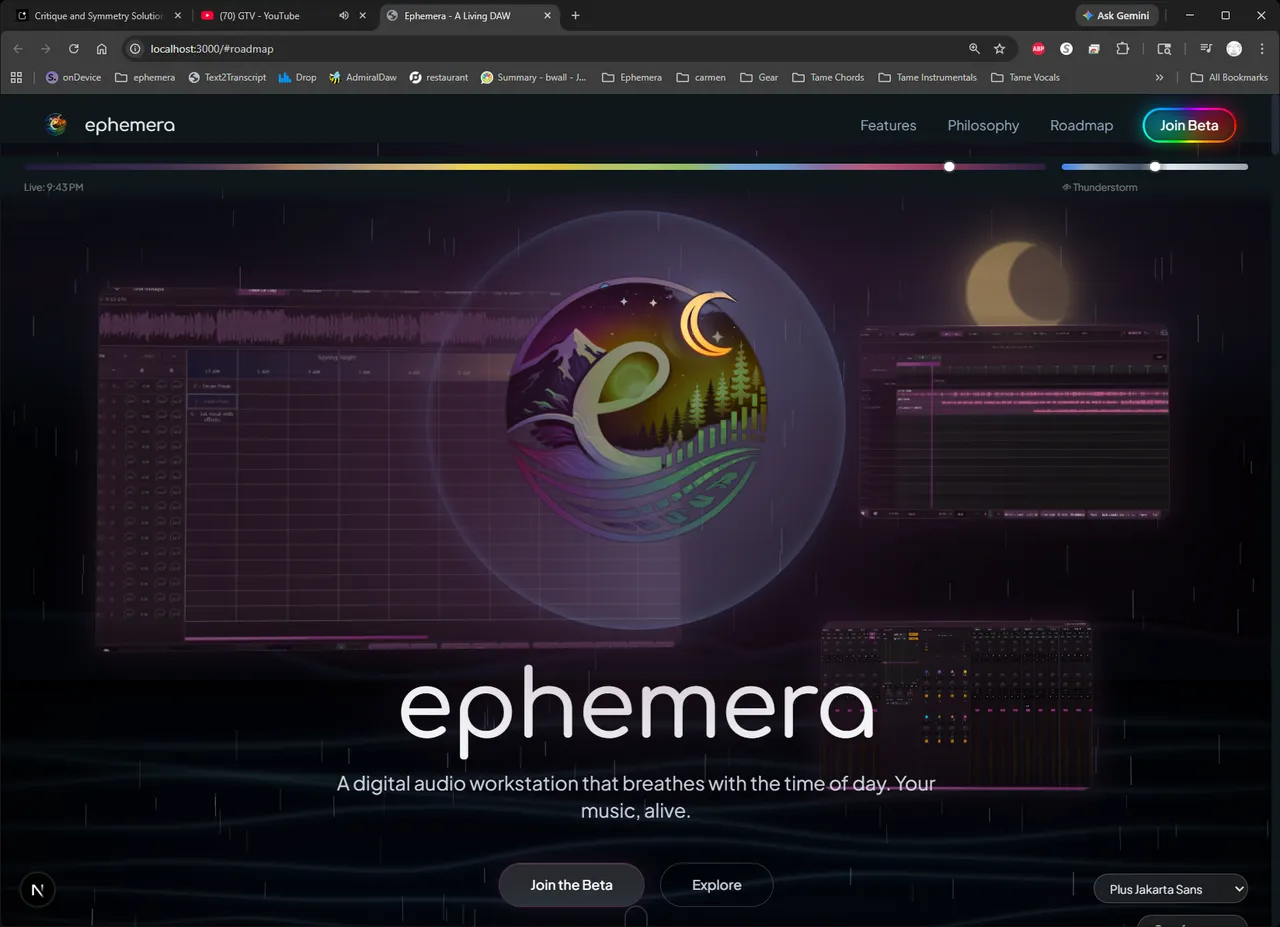
Task: Click the Join Beta header button
Action: tap(1189, 125)
